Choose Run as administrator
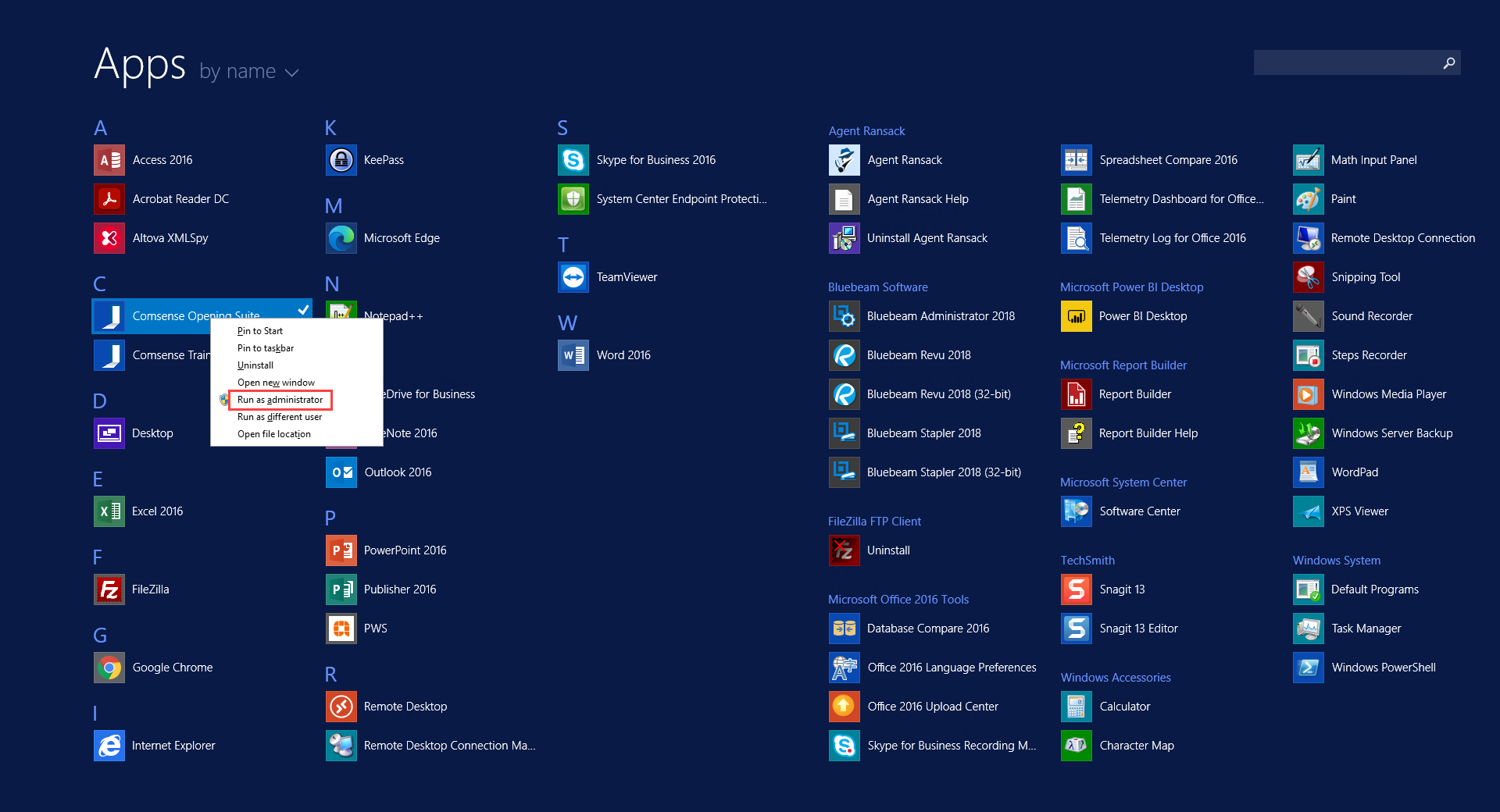The width and height of the screenshot is (1500, 812). tap(280, 400)
